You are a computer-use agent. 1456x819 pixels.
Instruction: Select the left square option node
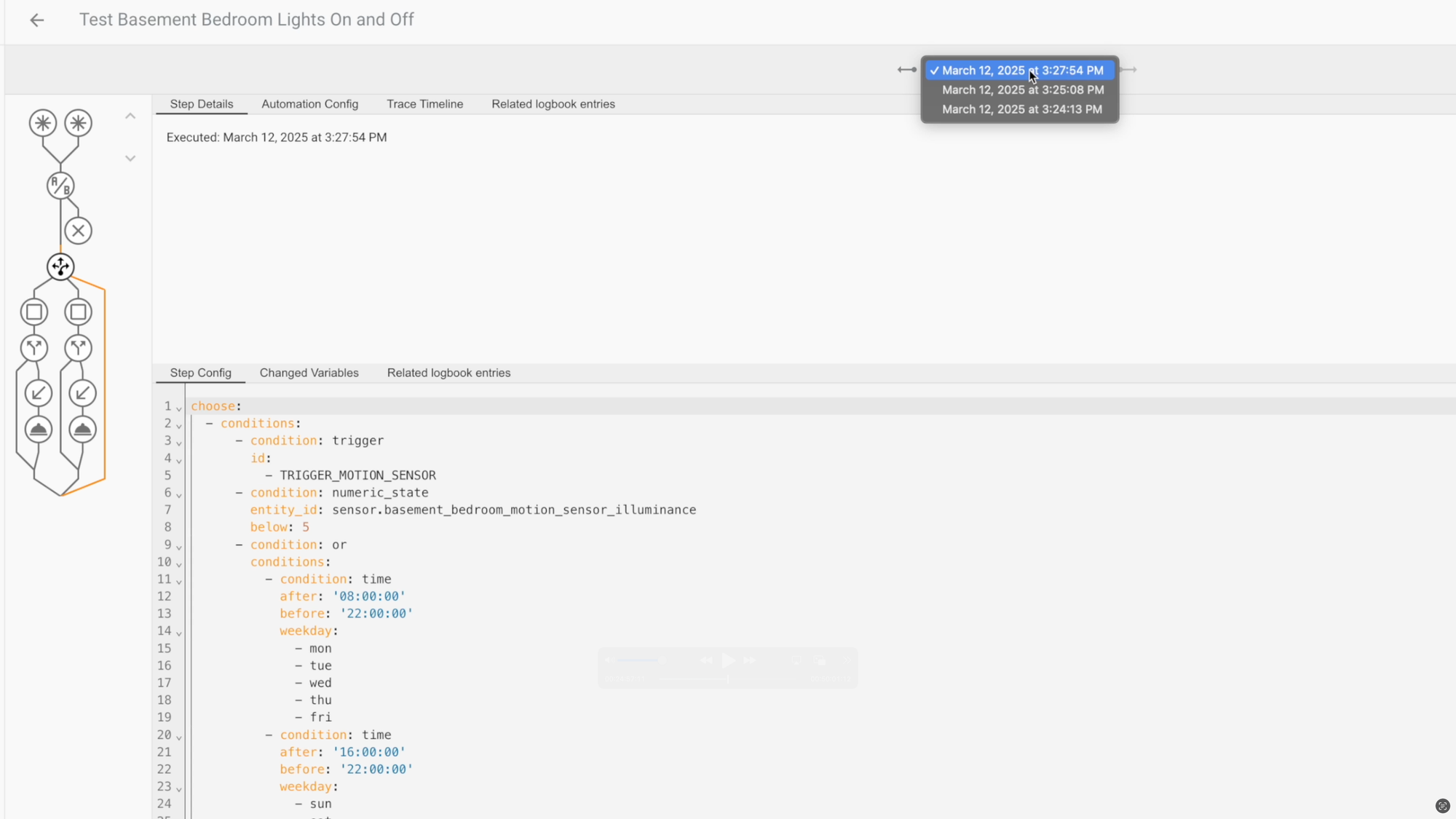pyautogui.click(x=34, y=312)
